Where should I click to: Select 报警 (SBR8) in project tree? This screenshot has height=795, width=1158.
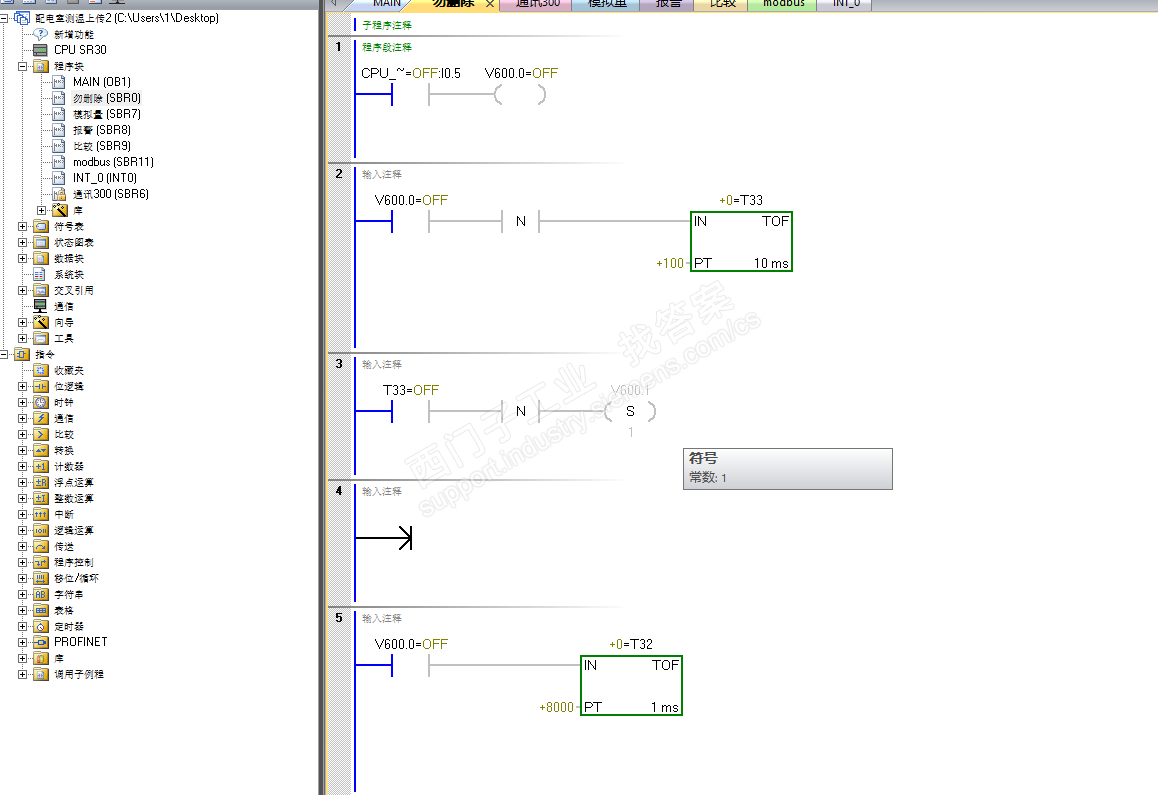tap(102, 130)
